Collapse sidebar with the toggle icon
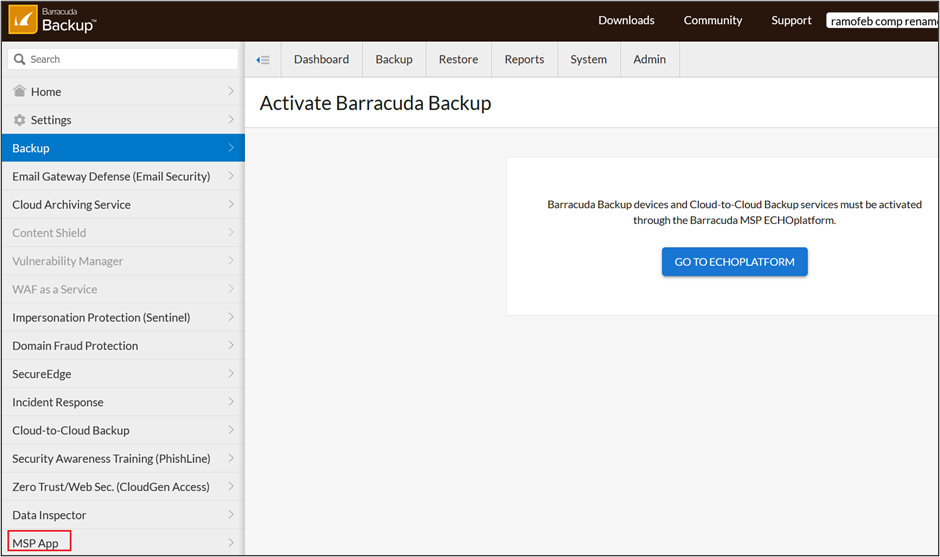The height and width of the screenshot is (557, 940). (x=263, y=60)
